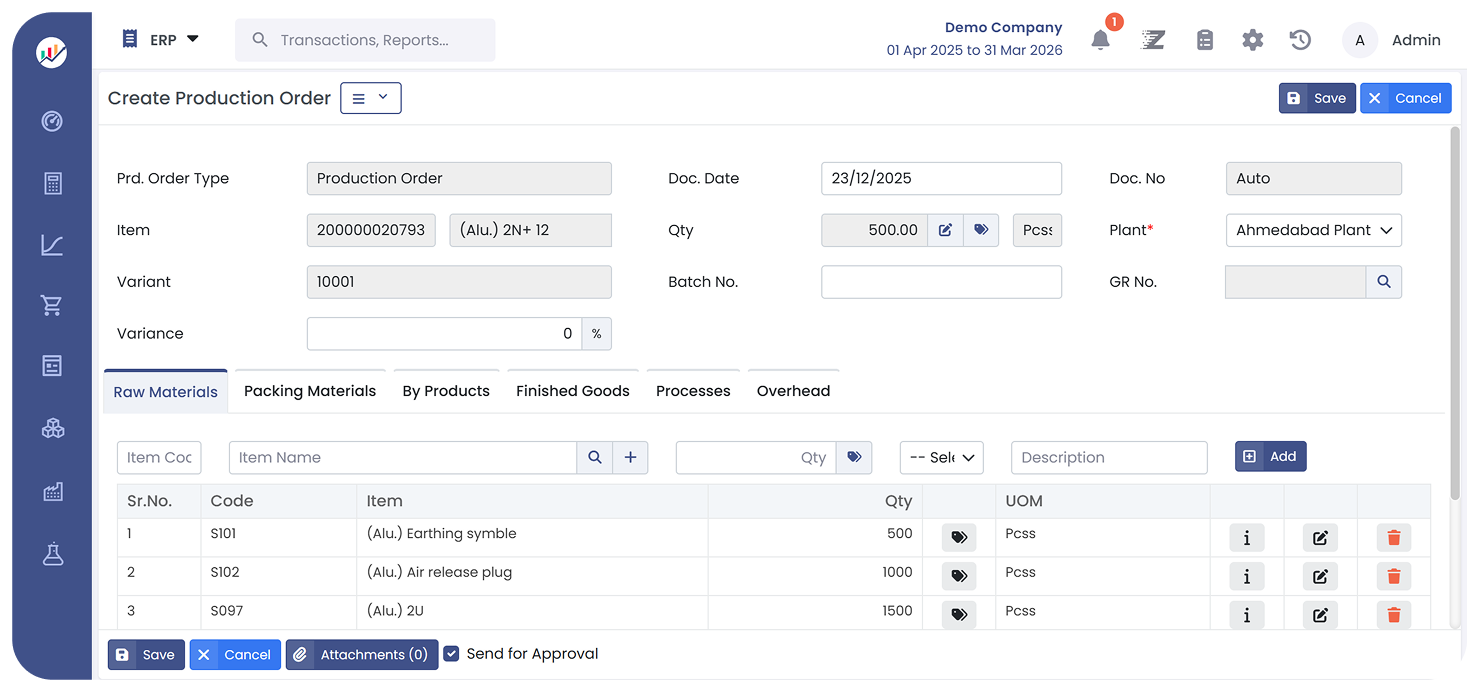This screenshot has width=1480, height=692.
Task: Delete the Earthing symble row
Action: click(x=1393, y=538)
